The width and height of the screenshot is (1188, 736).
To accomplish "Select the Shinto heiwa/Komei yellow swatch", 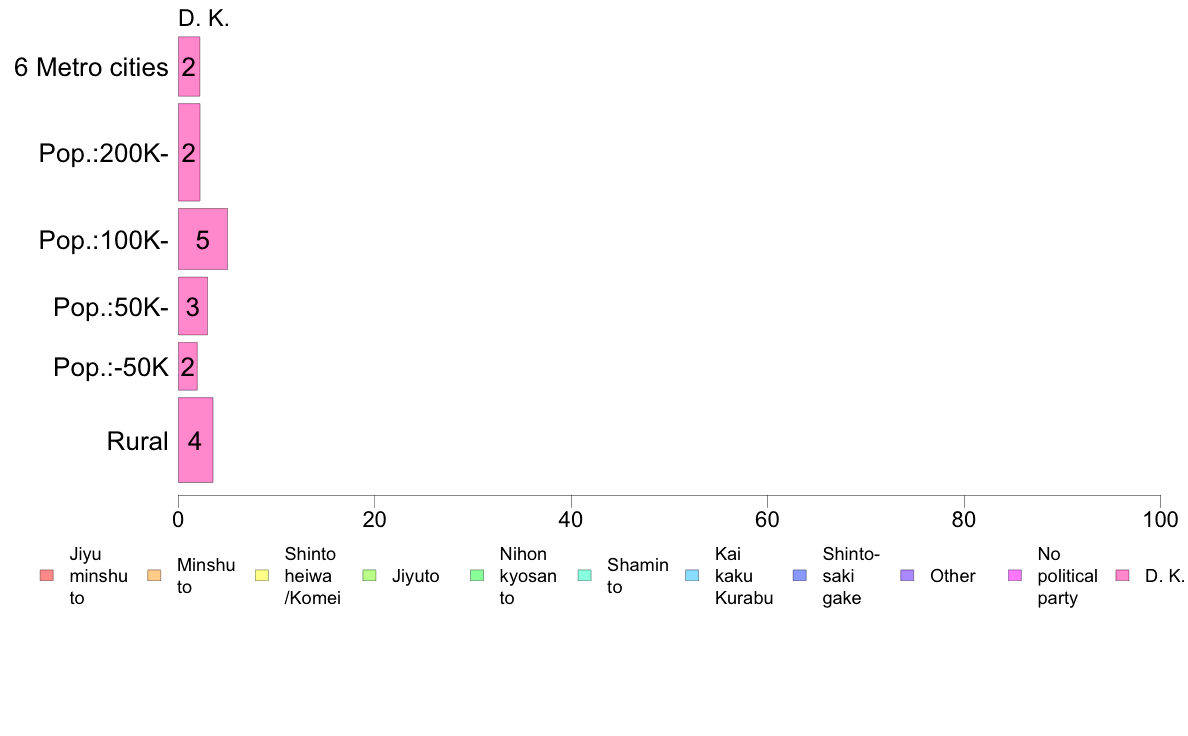I will pyautogui.click(x=262, y=575).
